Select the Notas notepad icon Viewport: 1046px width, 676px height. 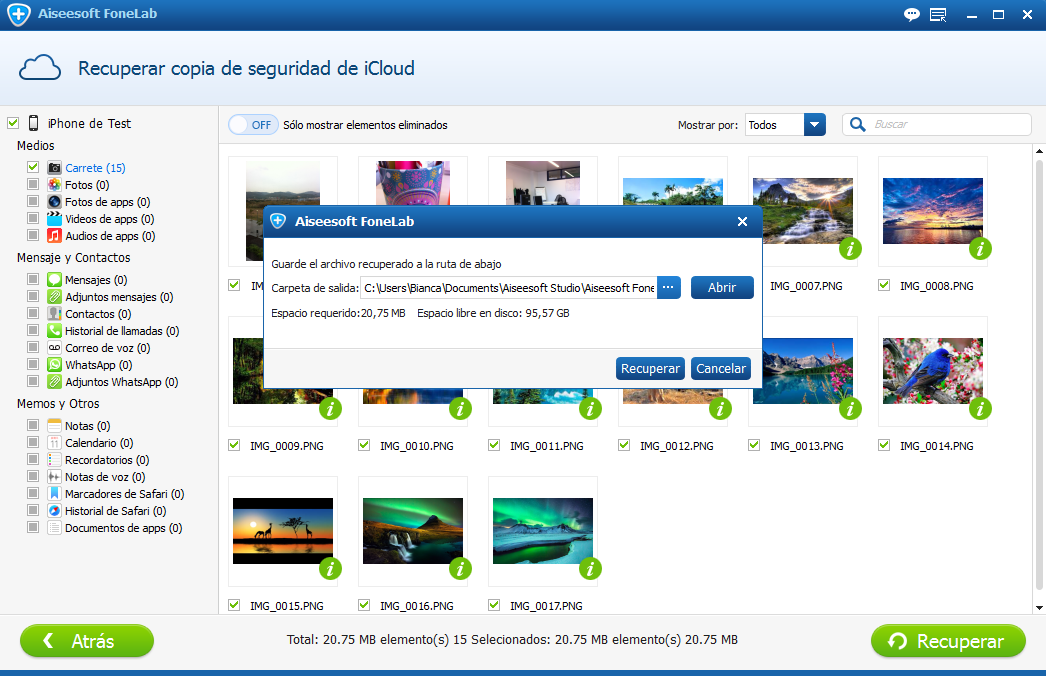point(54,426)
